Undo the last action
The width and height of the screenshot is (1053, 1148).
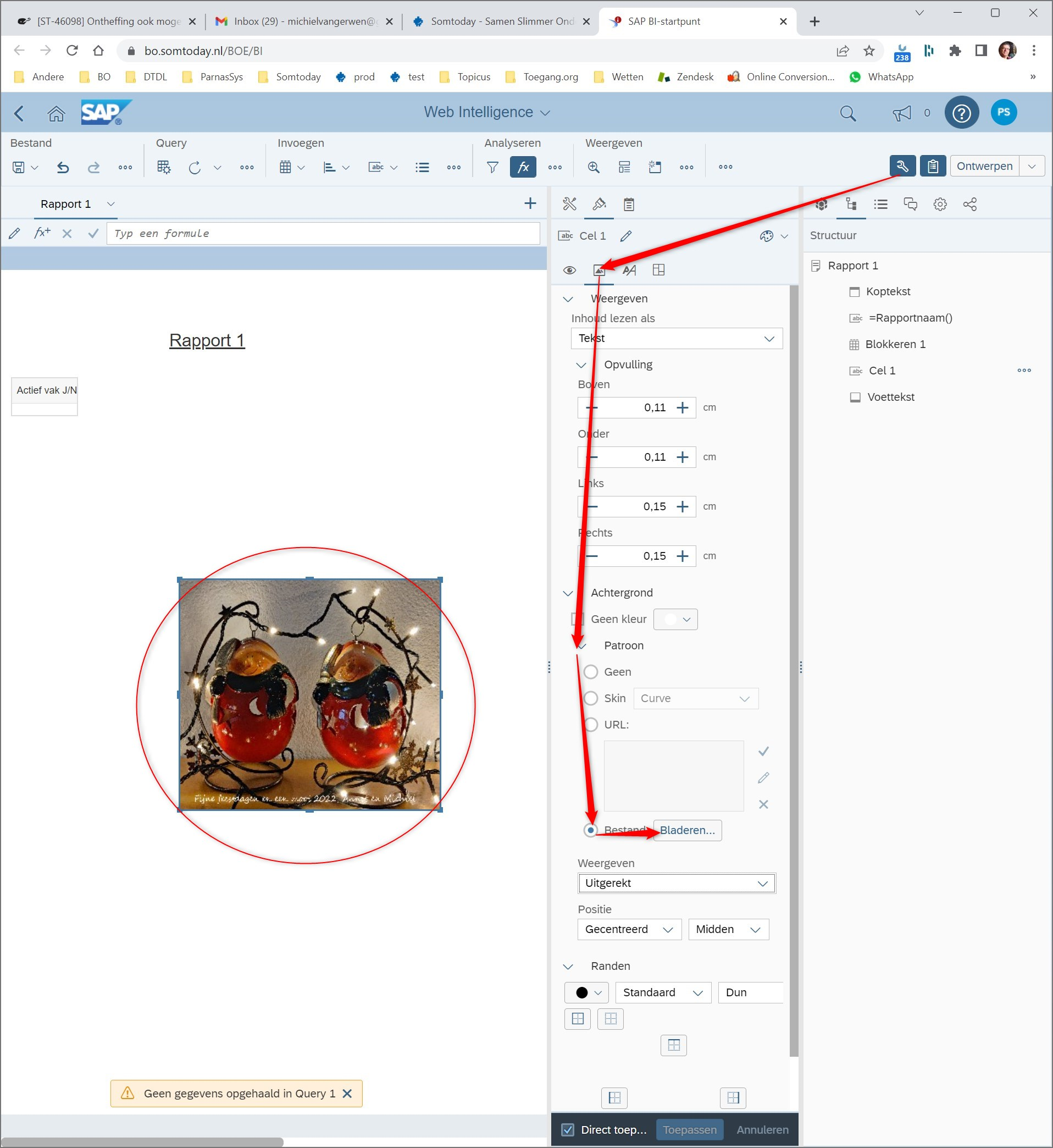tap(63, 167)
